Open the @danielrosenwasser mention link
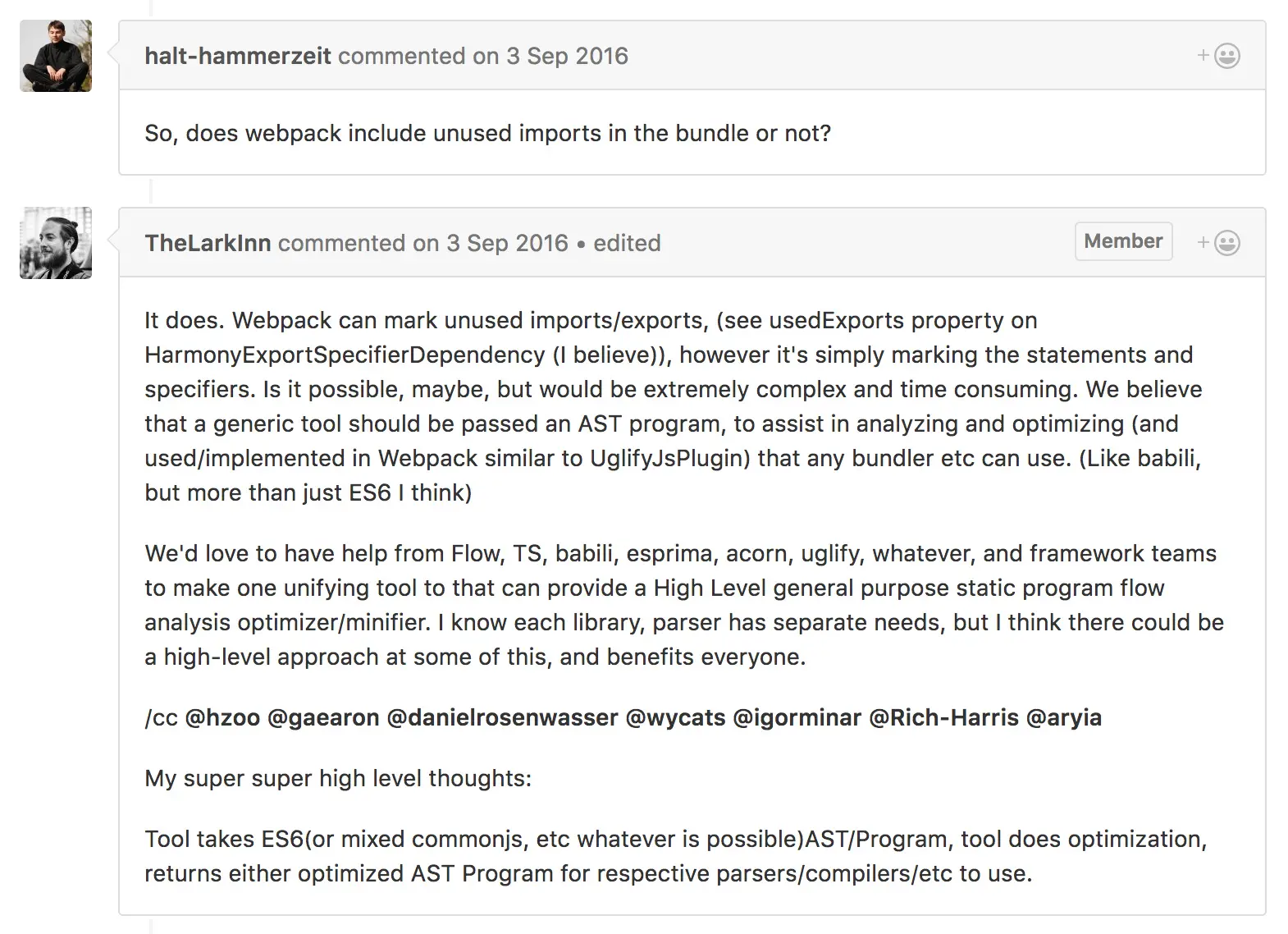This screenshot has height=934, width=1288. [501, 717]
